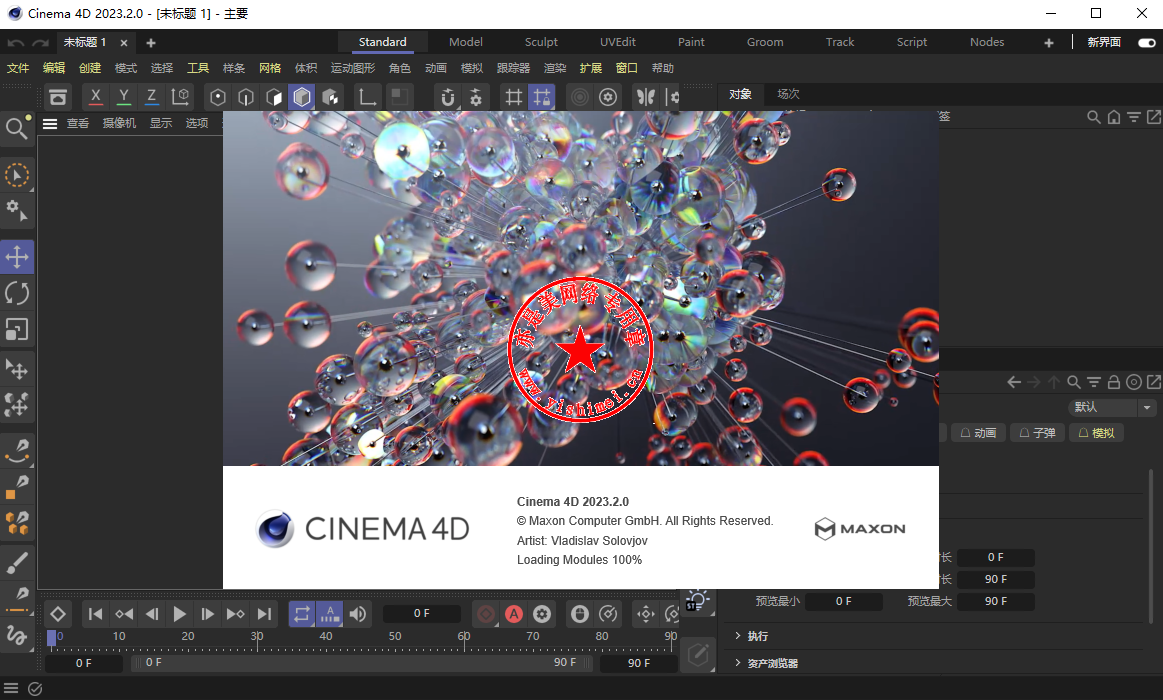
Task: Close the 未标题 1 document tab
Action: [x=124, y=43]
